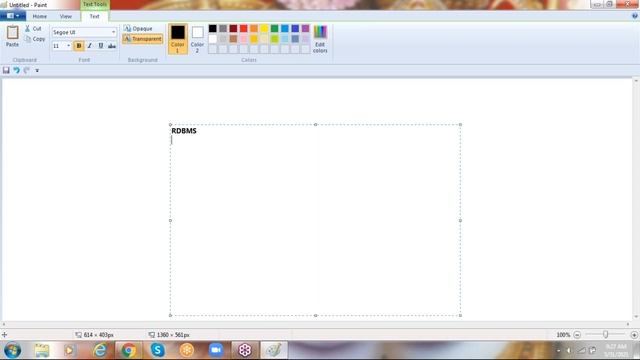Image resolution: width=640 pixels, height=360 pixels.
Task: Open the View ribbon tab
Action: pyautogui.click(x=66, y=16)
